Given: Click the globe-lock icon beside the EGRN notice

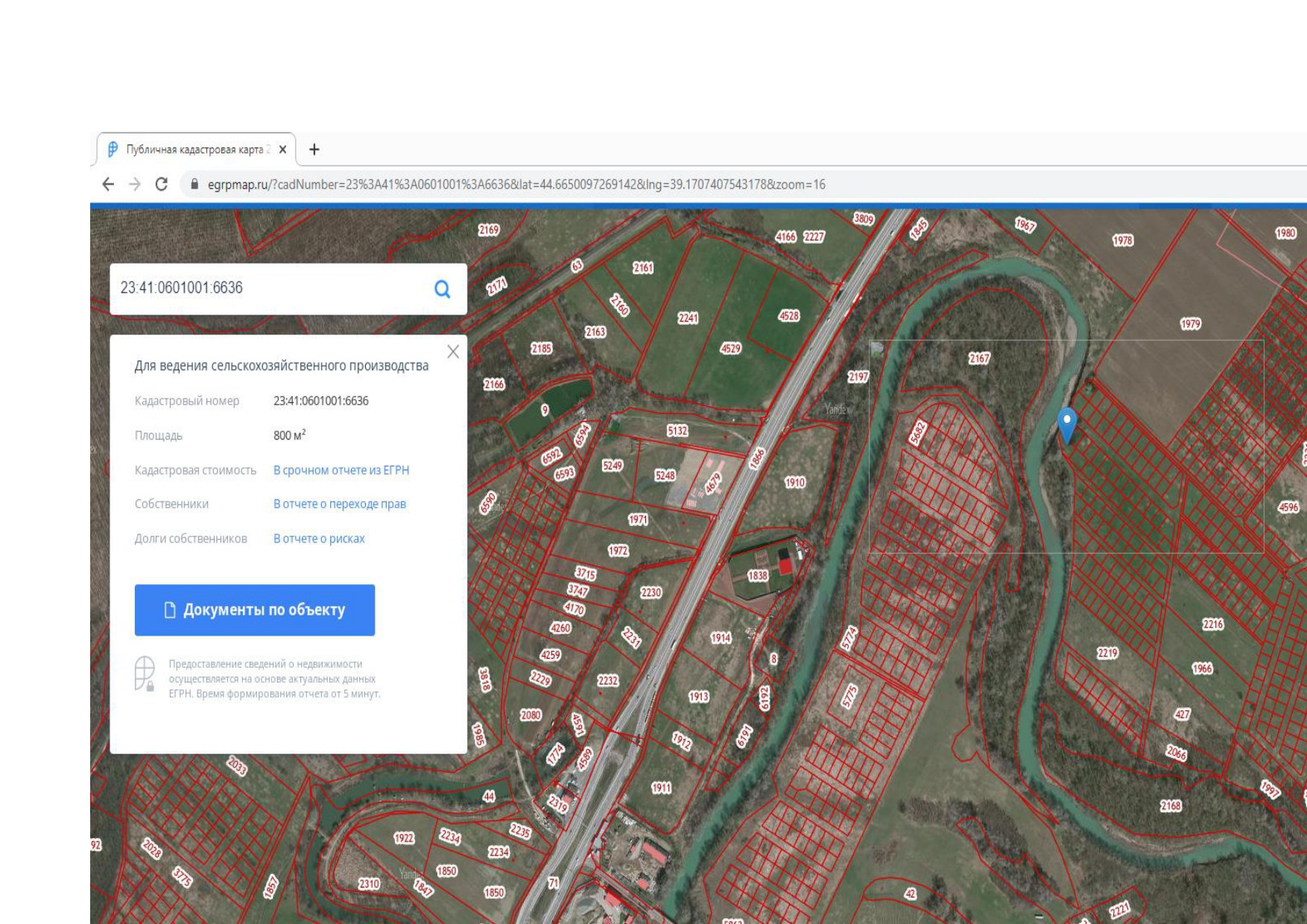Looking at the screenshot, I should (145, 674).
